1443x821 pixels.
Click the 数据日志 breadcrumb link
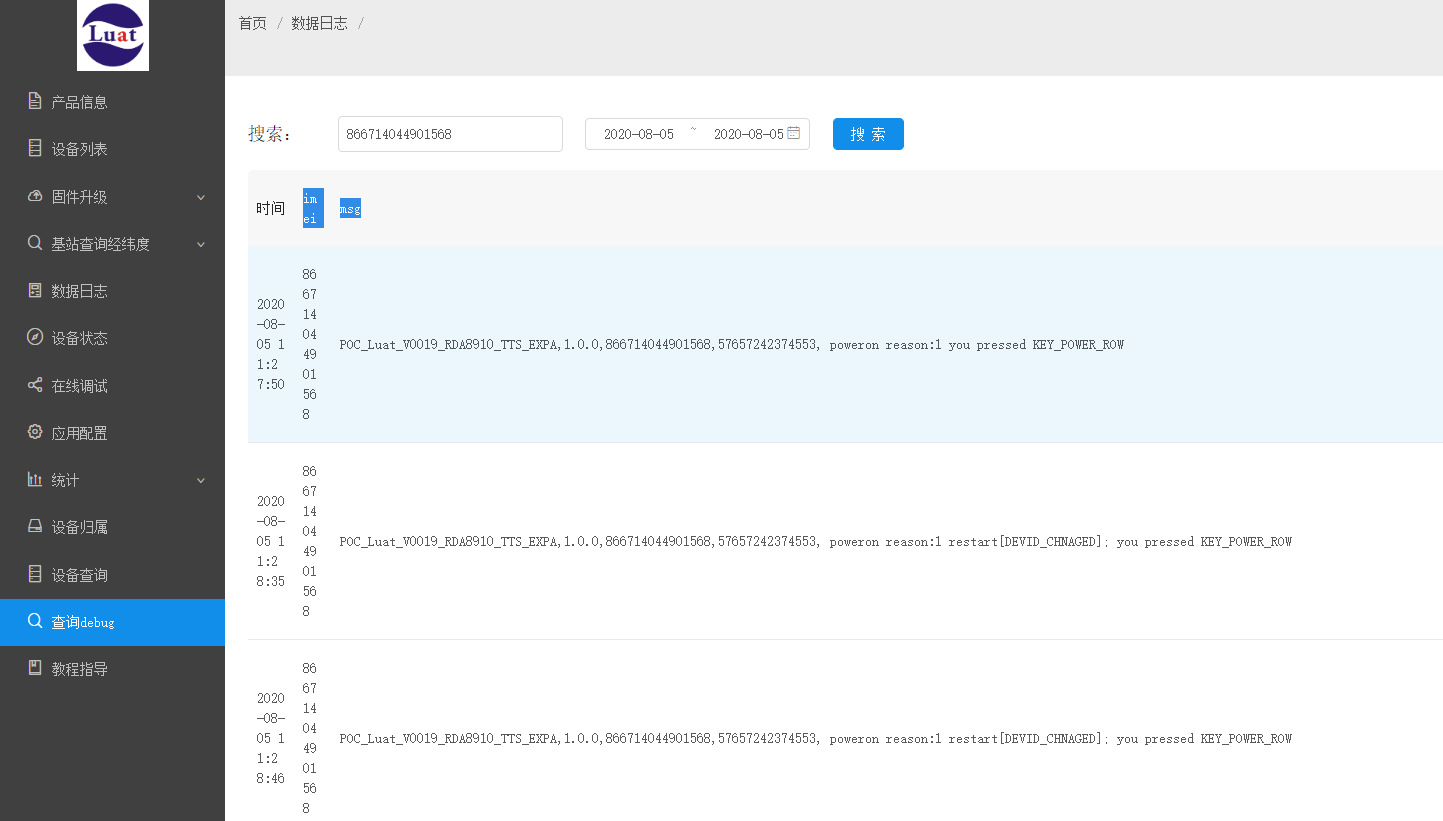coord(319,23)
